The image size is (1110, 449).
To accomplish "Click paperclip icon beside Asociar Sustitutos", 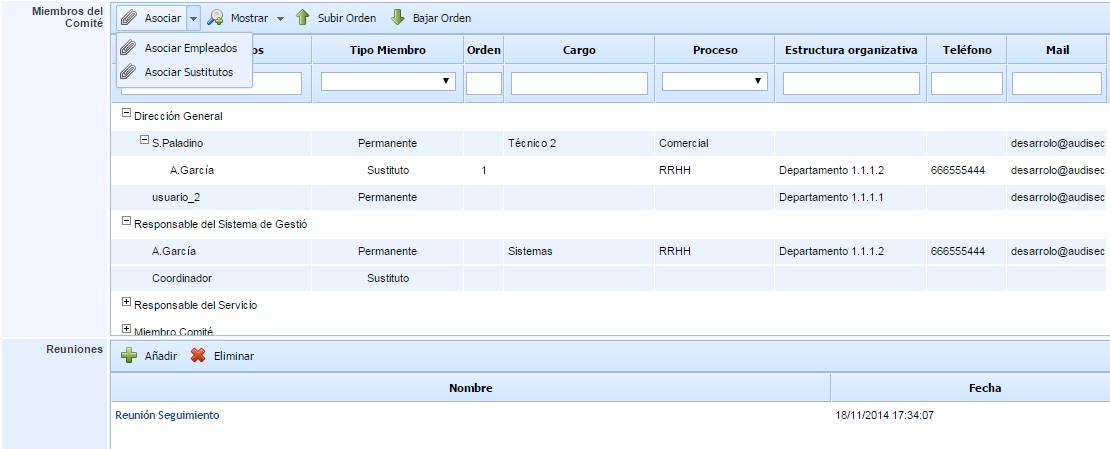I will (128, 72).
